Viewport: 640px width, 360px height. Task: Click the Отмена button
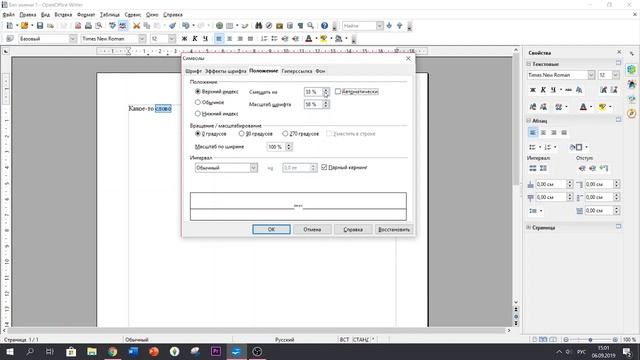[312, 229]
